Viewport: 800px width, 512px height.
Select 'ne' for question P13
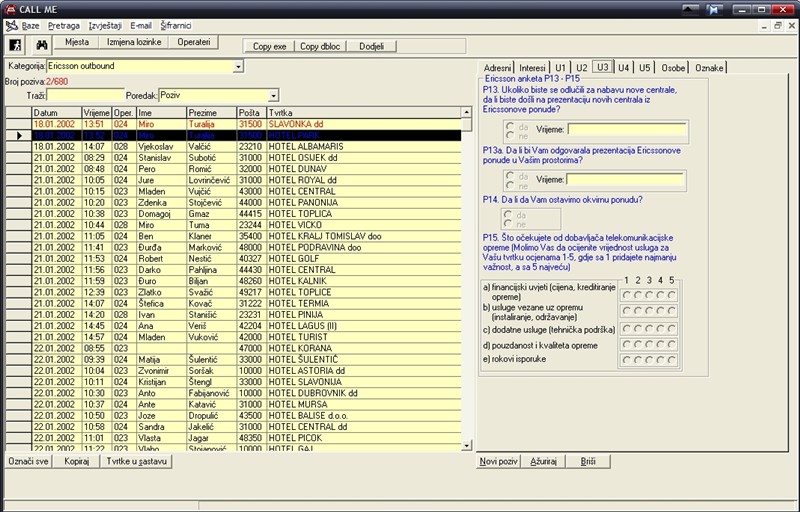510,135
